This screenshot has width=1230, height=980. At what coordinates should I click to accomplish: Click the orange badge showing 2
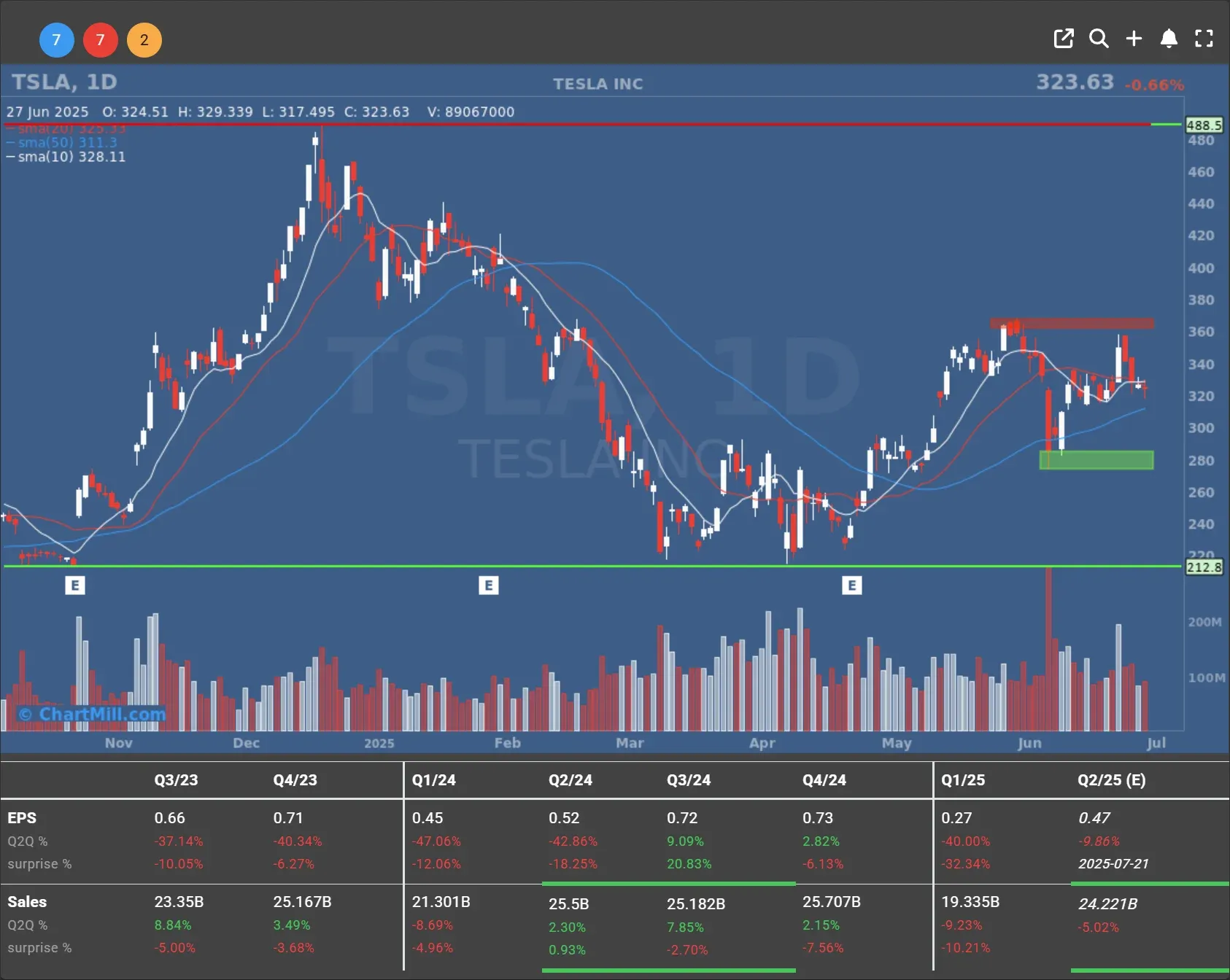click(x=144, y=40)
